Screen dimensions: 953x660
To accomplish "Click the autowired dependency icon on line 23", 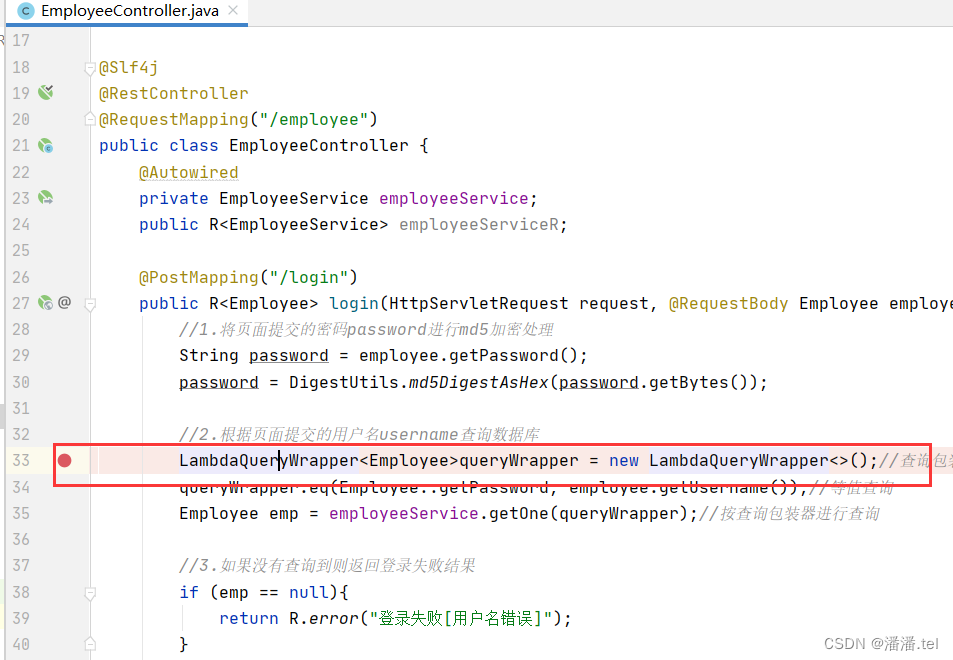I will 46,198.
